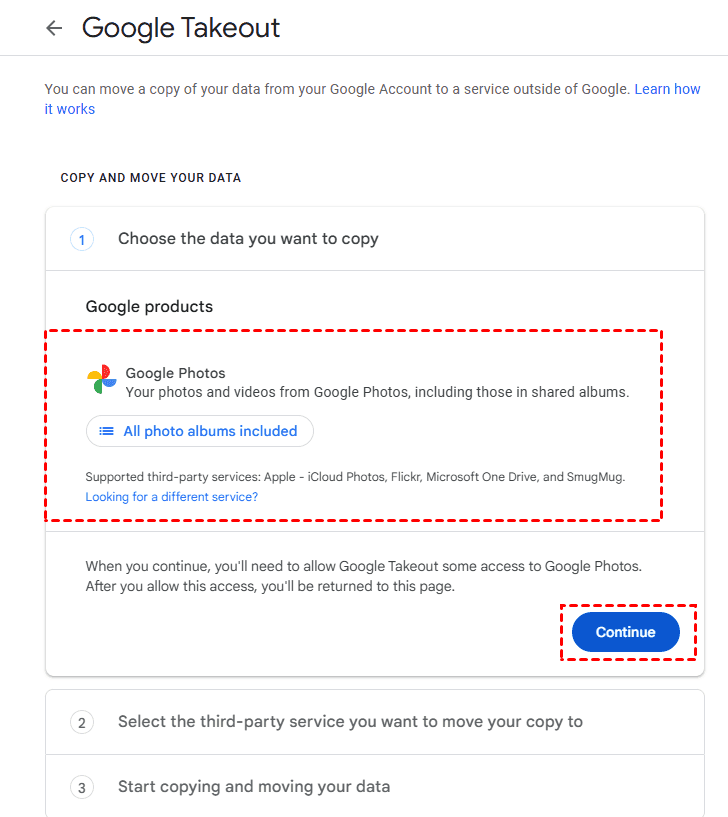Click the step 1 number circle

[81, 239]
